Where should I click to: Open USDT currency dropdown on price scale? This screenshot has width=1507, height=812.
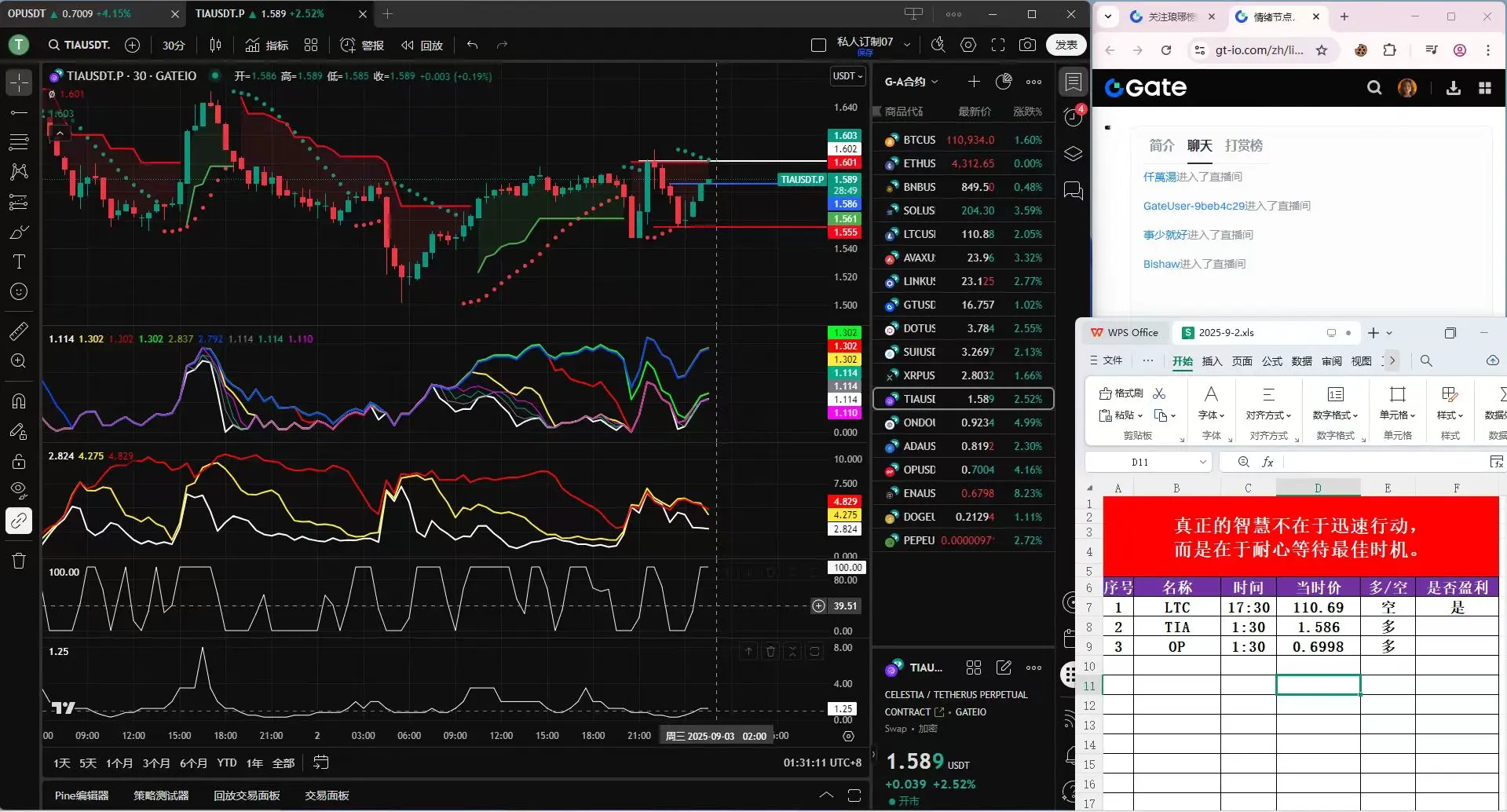tap(848, 76)
